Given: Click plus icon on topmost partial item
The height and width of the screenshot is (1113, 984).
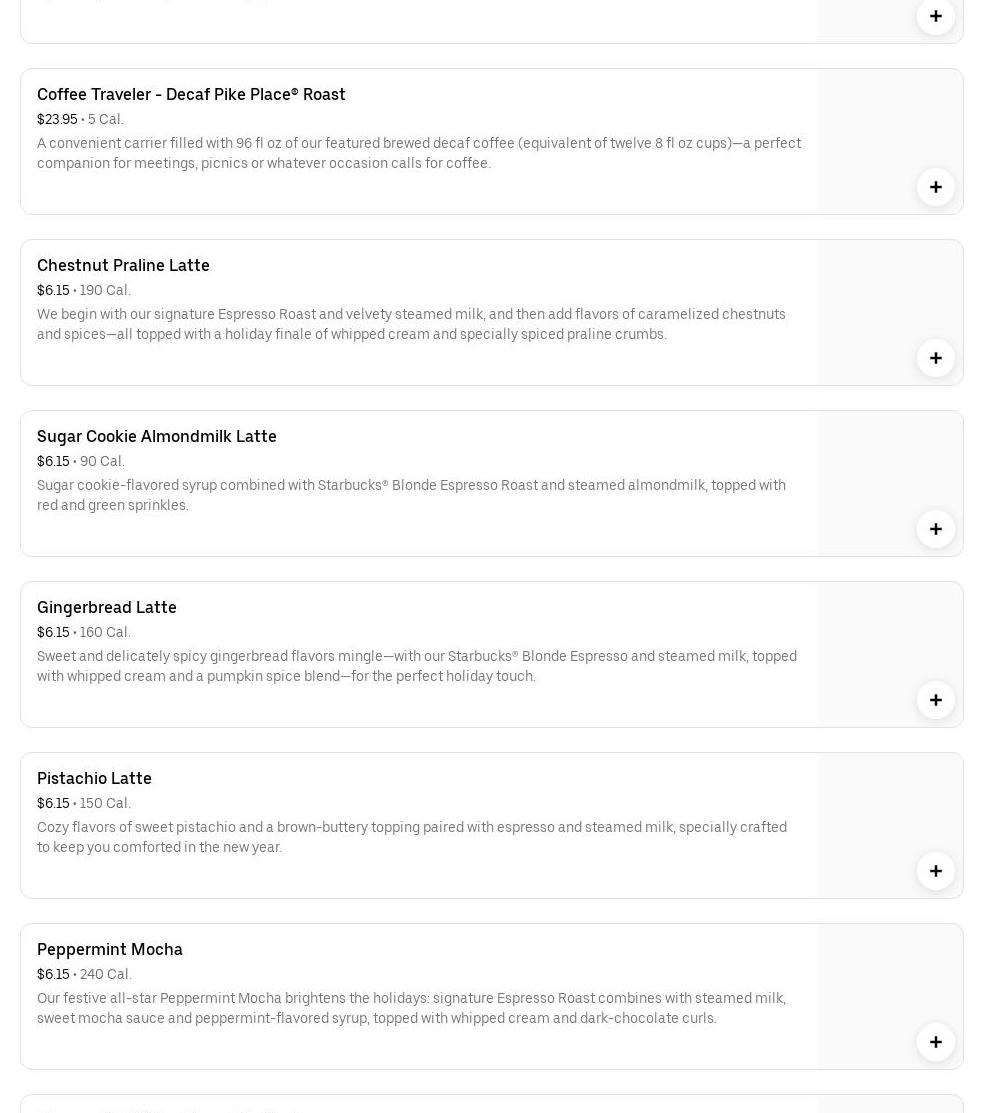Looking at the screenshot, I should coord(935,16).
